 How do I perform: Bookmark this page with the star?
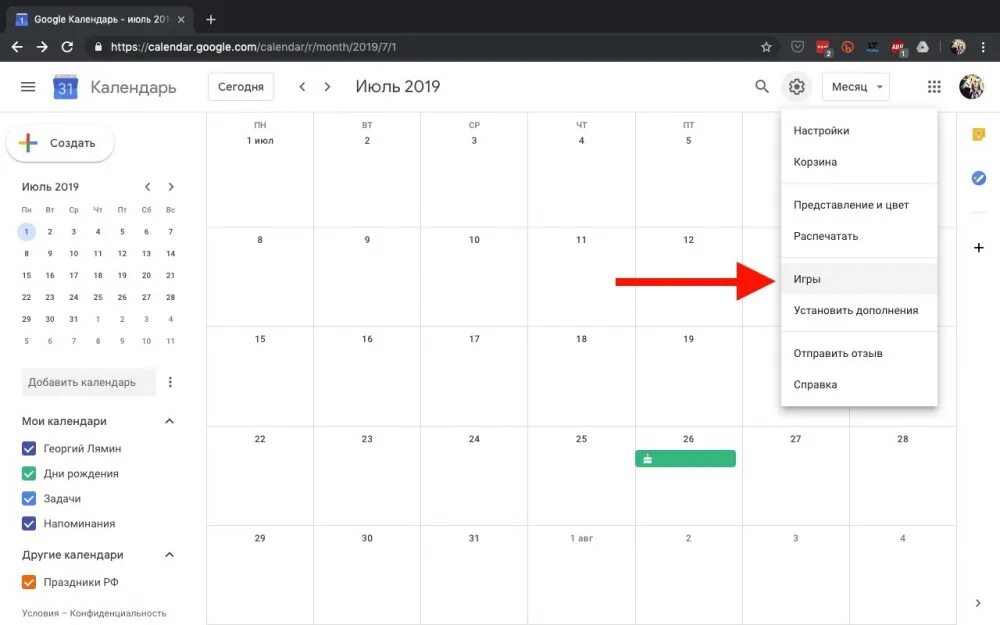pyautogui.click(x=766, y=47)
